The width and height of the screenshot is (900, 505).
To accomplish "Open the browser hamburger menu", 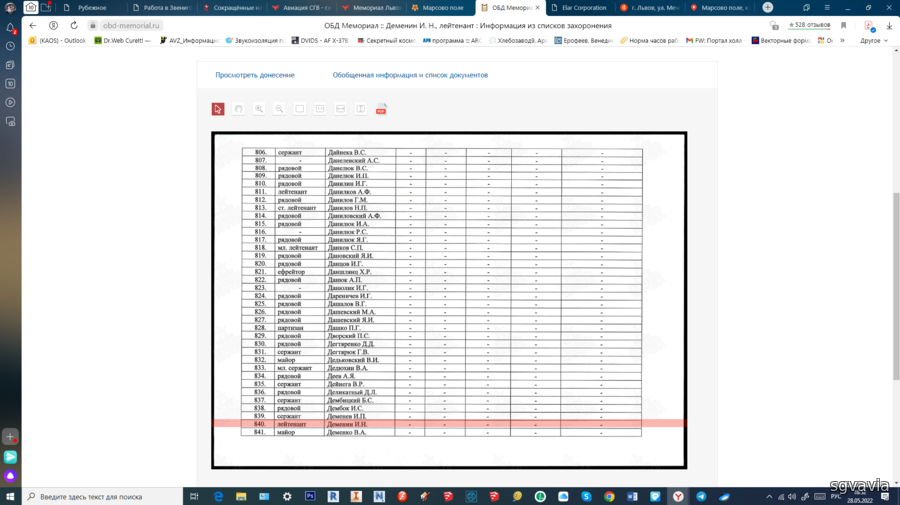I will pos(827,7).
